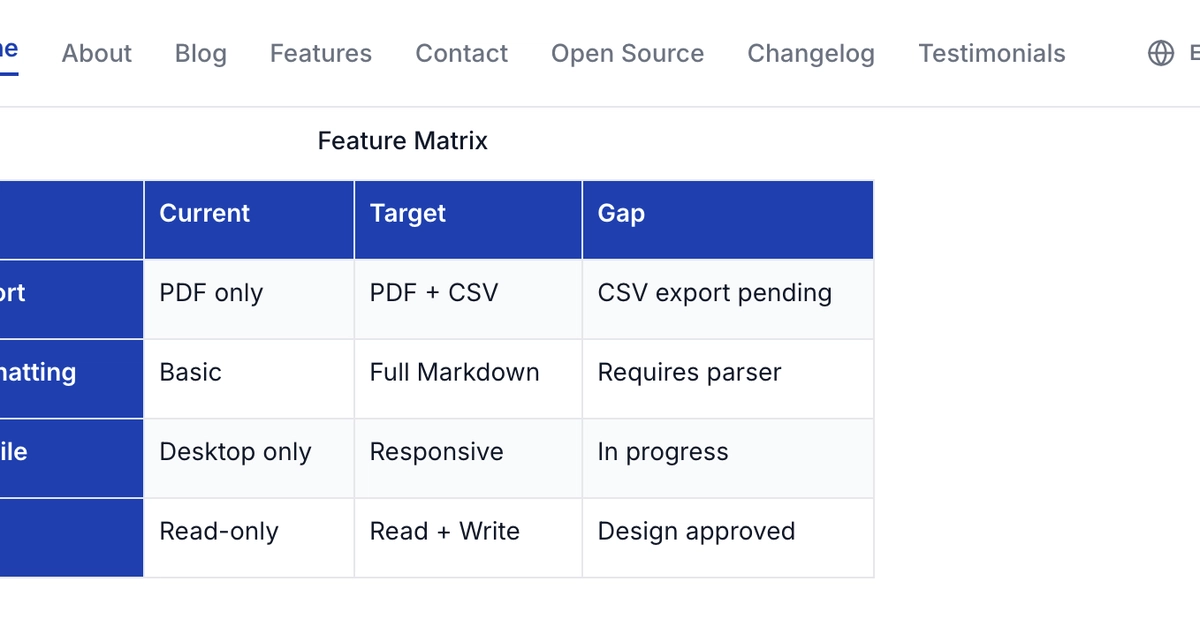The height and width of the screenshot is (627, 1200).
Task: Select the Current column header
Action: 249,220
